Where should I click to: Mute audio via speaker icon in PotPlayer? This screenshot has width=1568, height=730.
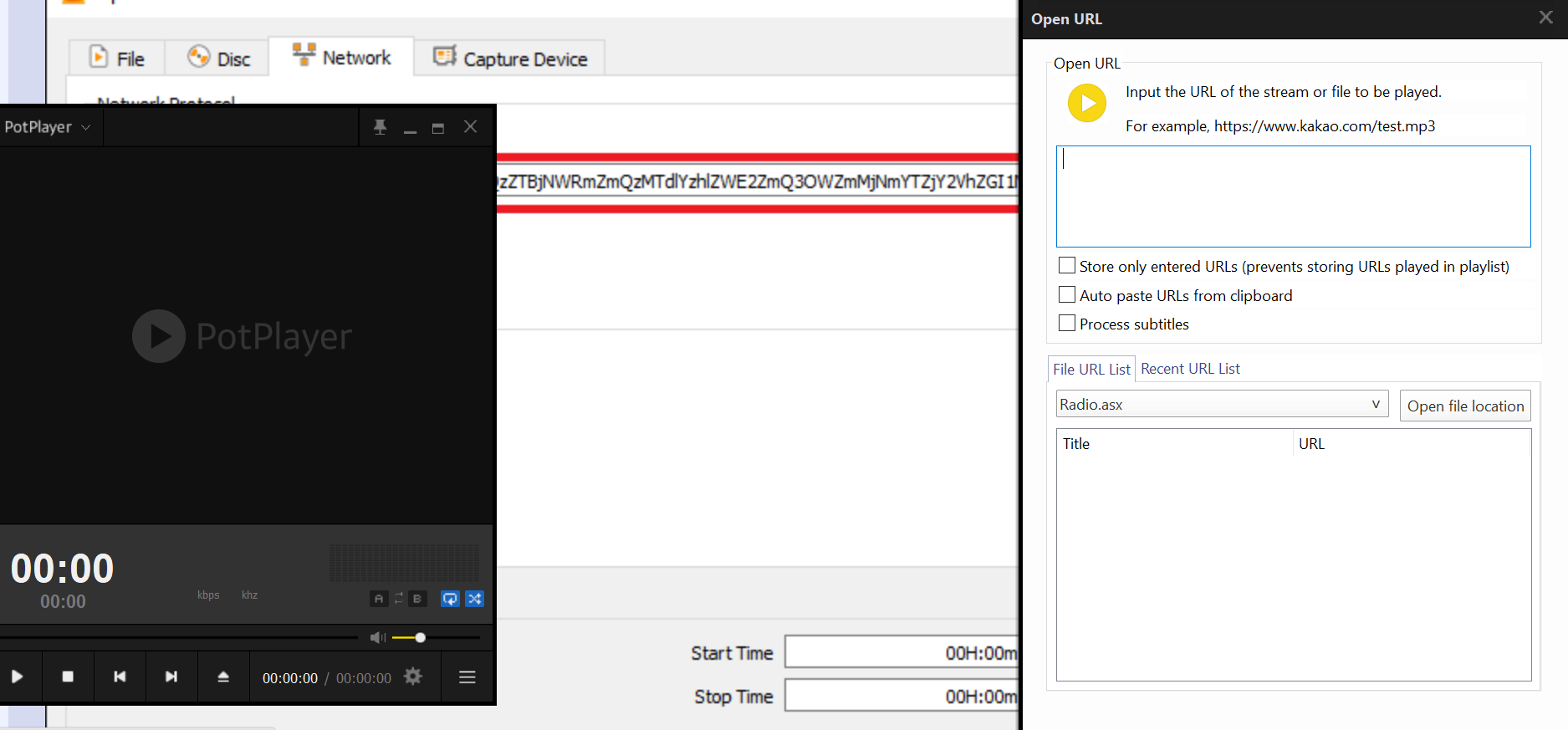coord(378,637)
